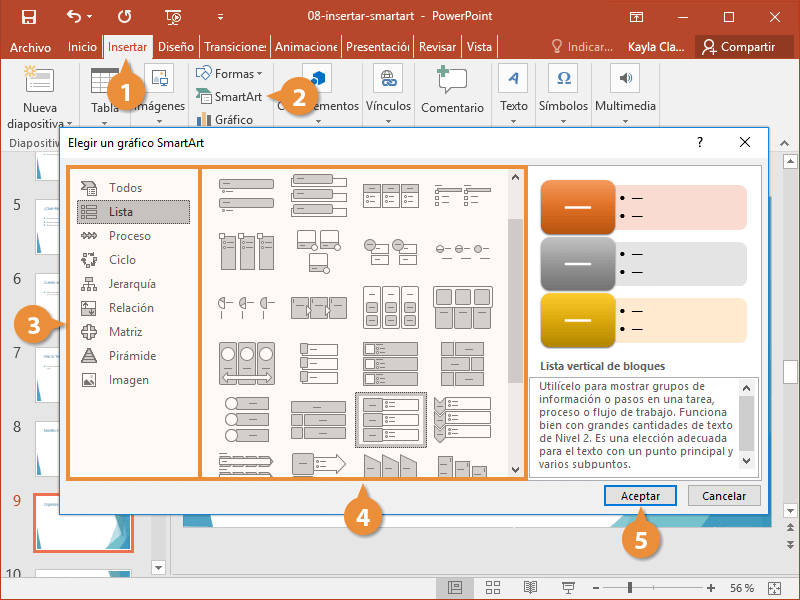Open the Revisar tab

[437, 47]
